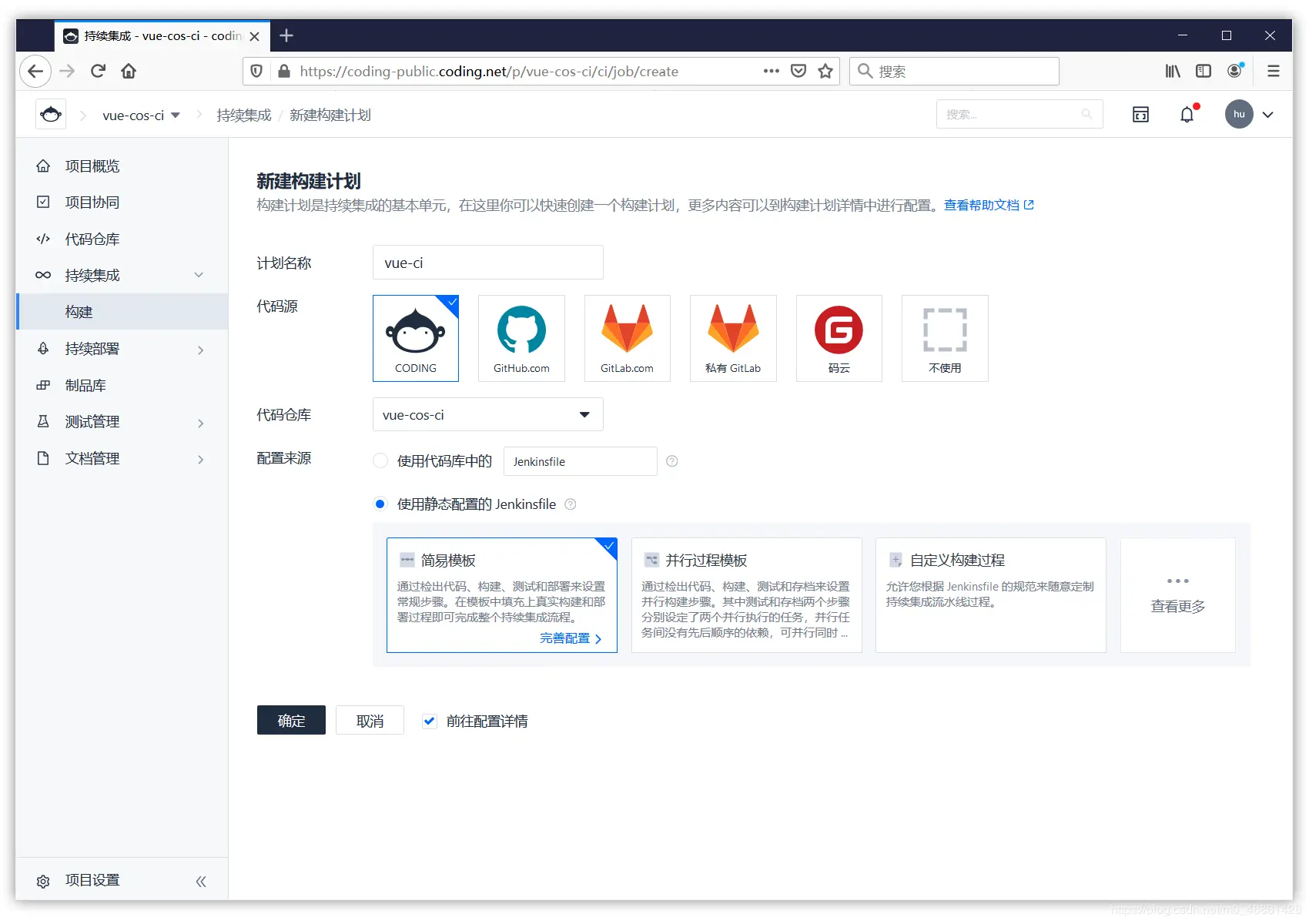Open the notification bell
1309x924 pixels.
tap(1187, 114)
